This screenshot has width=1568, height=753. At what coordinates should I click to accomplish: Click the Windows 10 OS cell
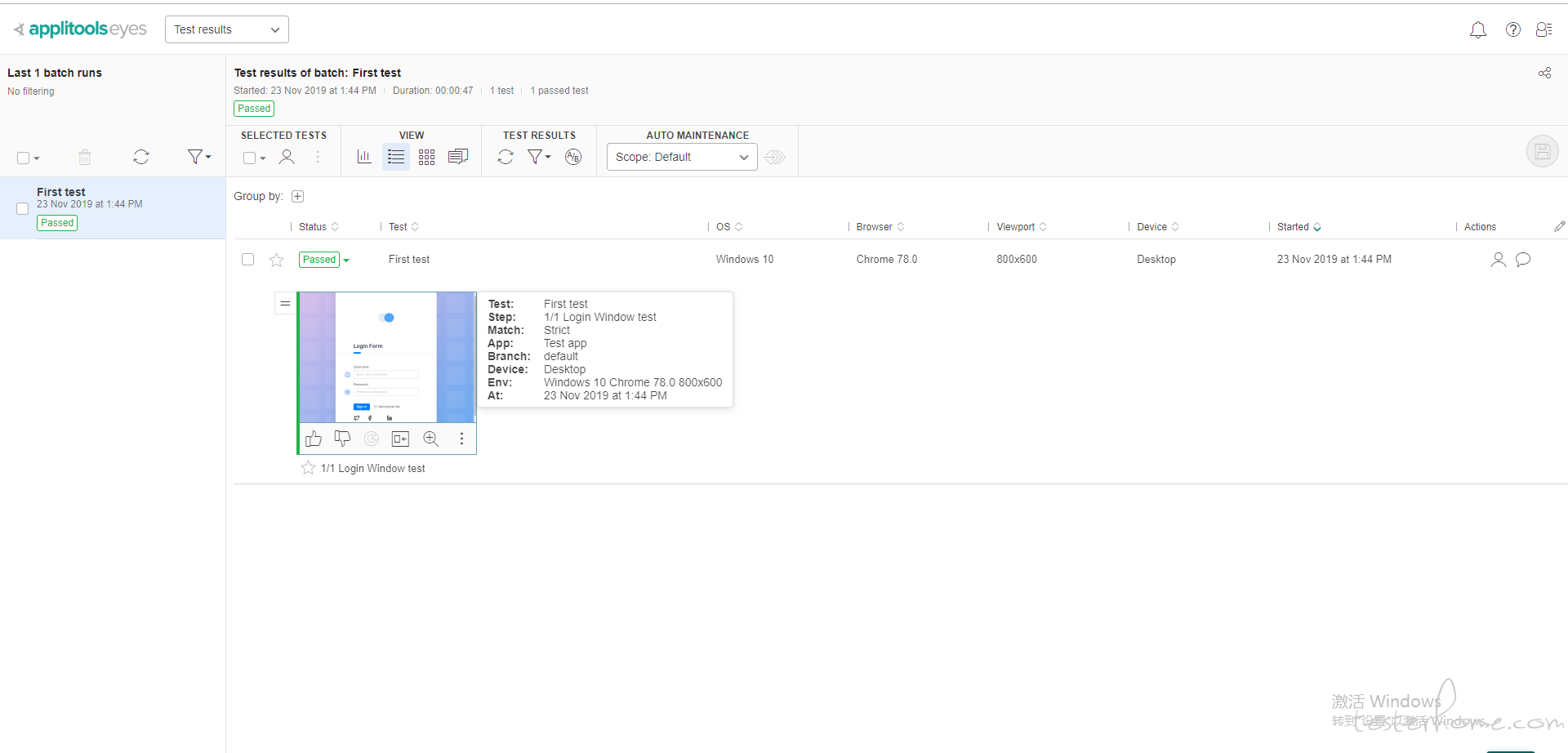coord(745,260)
